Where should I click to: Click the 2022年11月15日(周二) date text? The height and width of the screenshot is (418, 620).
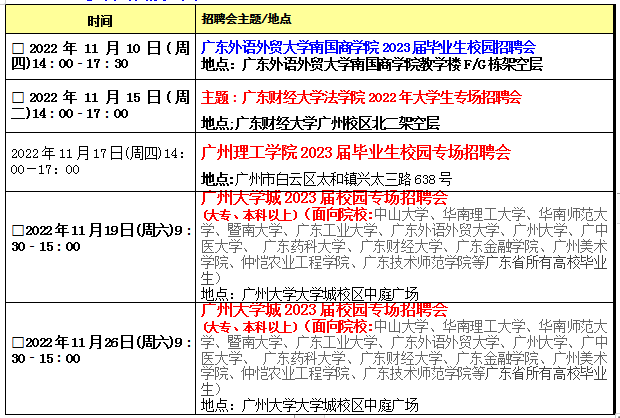click(101, 105)
